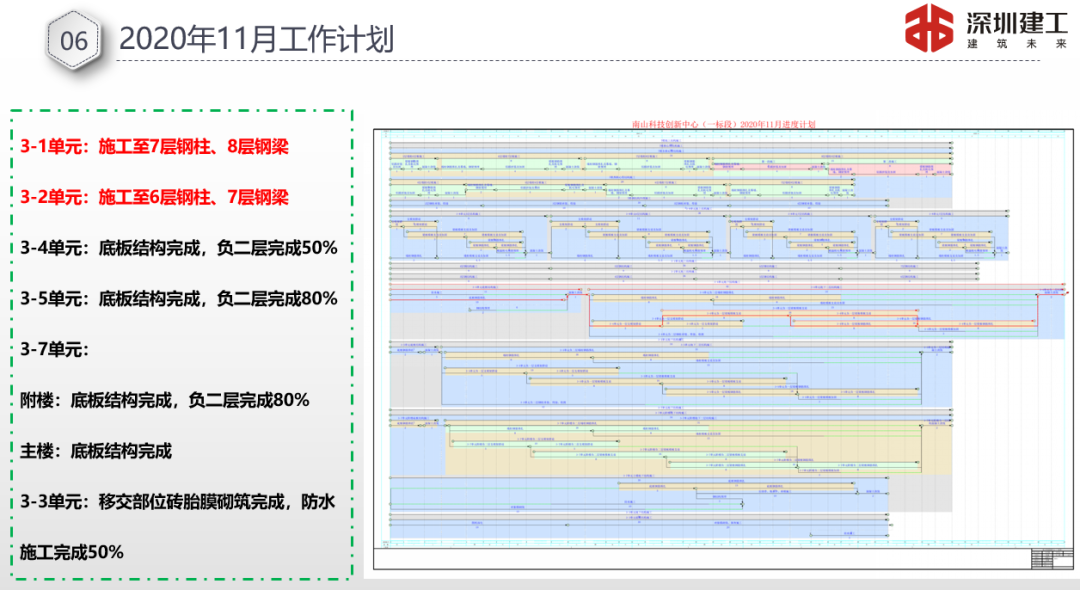Click the last line 施工完成50%
Viewport: 1080px width, 590px height.
[72, 552]
